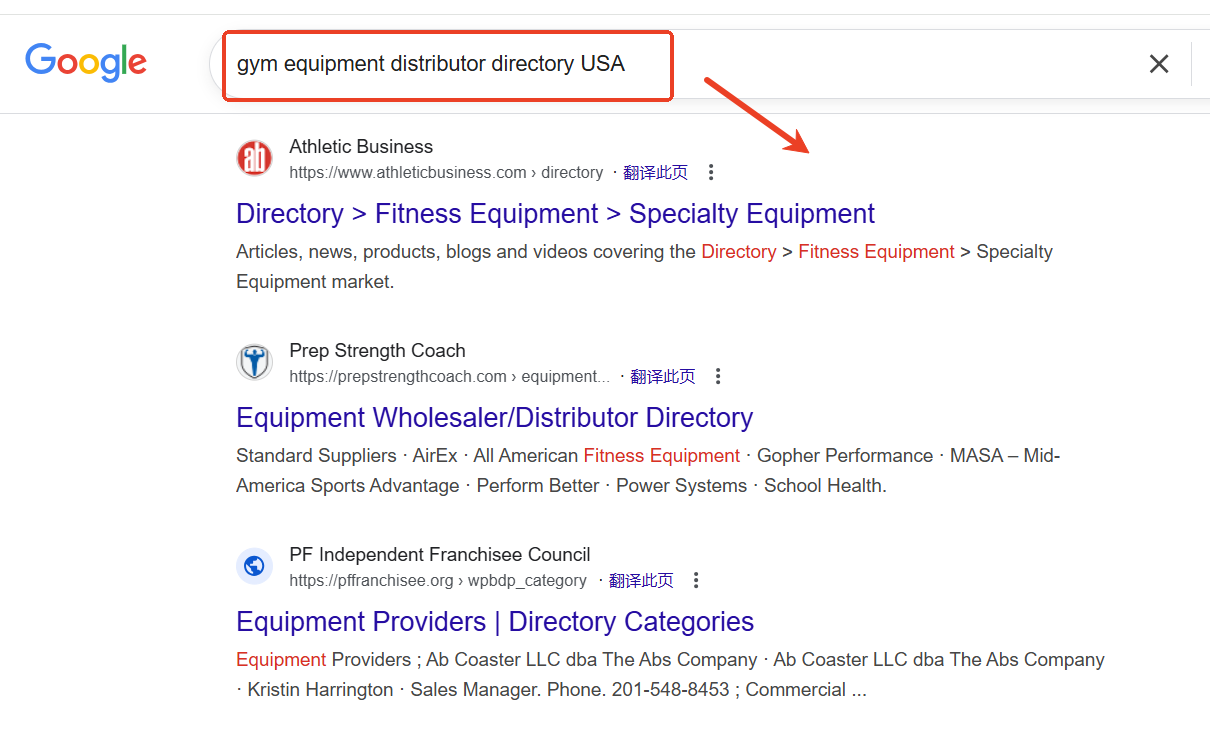Viewport: 1210px width, 750px height.
Task: Open the three-dot menu for PF Franchisee result
Action: tap(696, 580)
